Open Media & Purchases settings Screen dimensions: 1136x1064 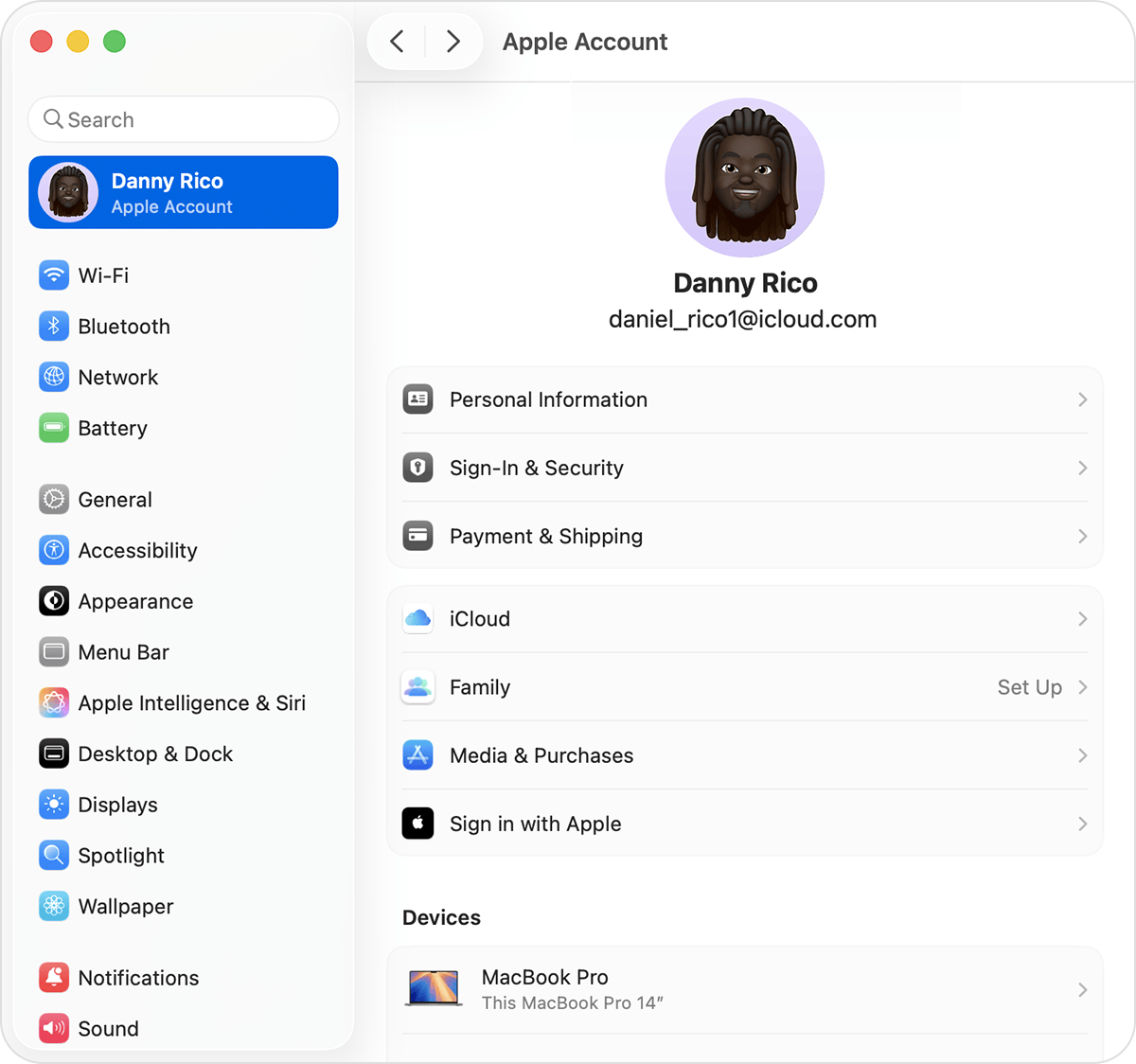coord(744,755)
